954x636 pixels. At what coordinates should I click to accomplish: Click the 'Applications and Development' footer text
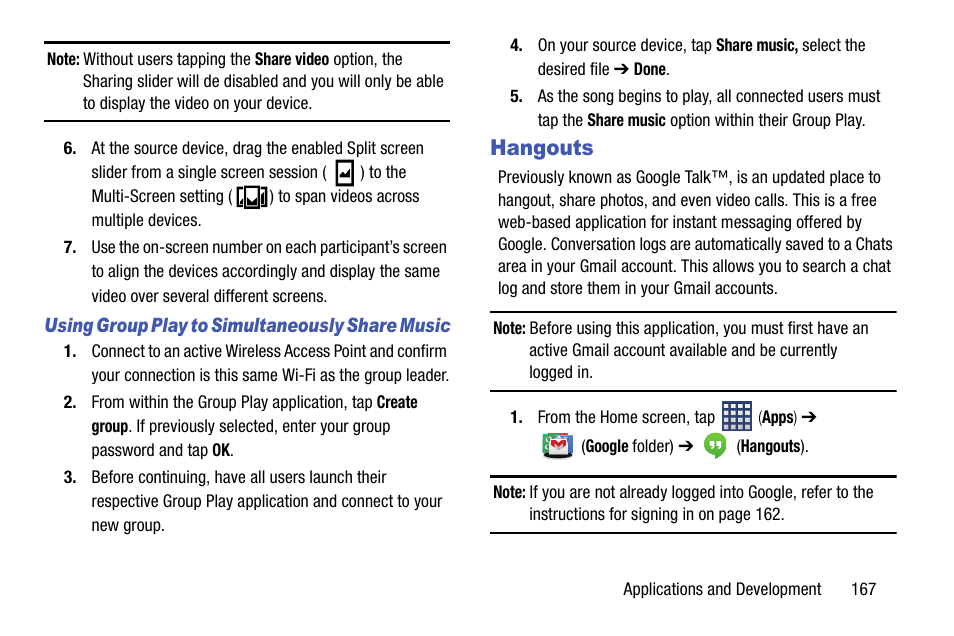click(722, 589)
